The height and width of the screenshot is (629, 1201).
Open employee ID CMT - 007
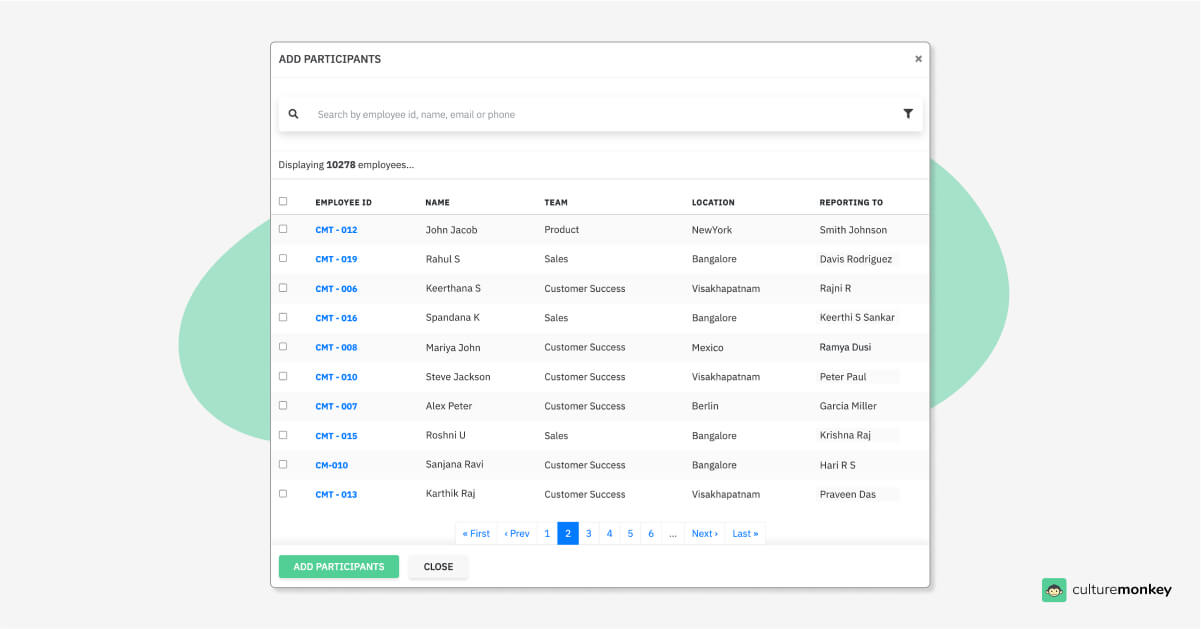click(x=336, y=406)
